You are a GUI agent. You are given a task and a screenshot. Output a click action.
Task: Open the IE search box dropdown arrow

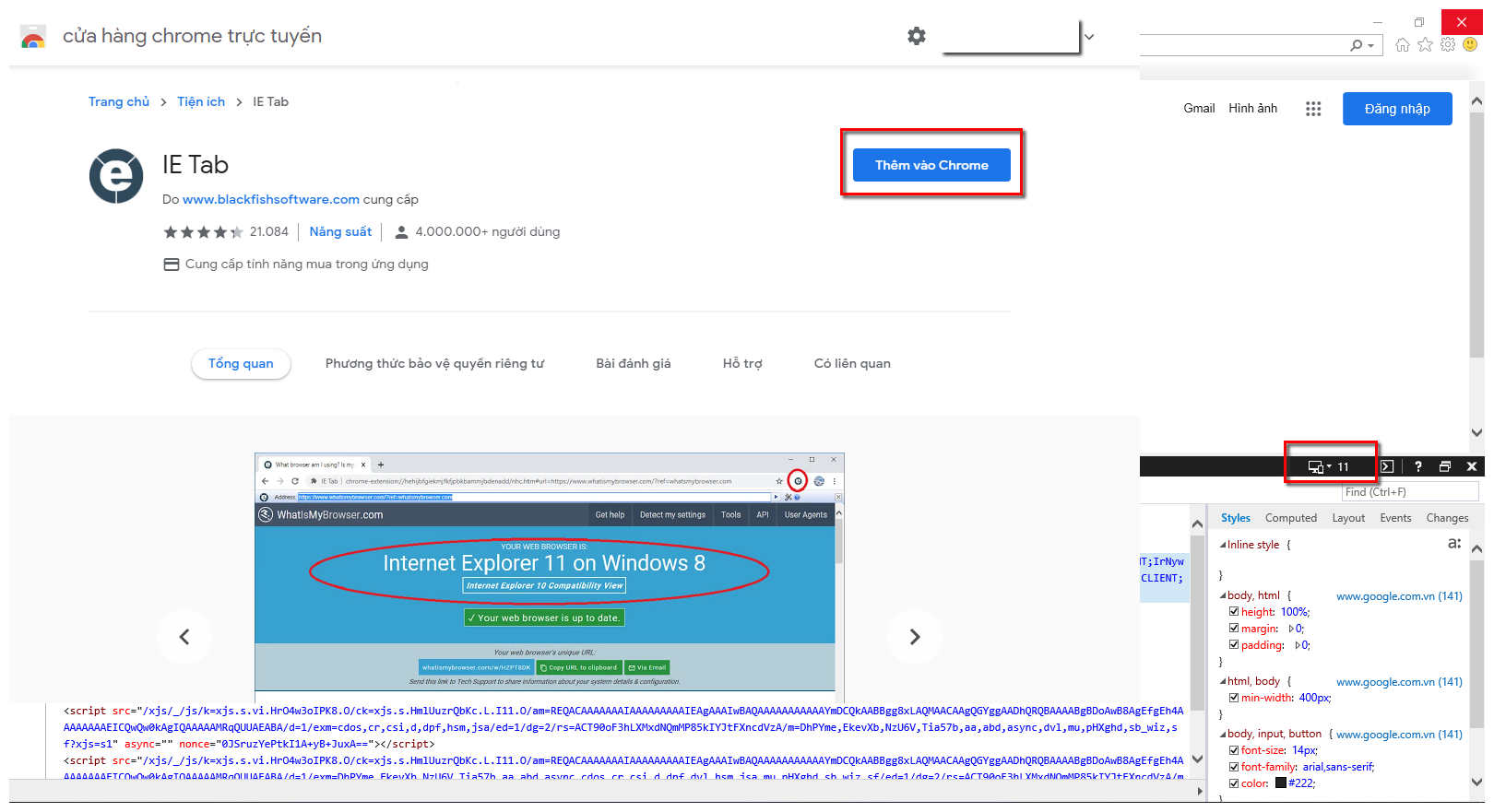click(1371, 45)
